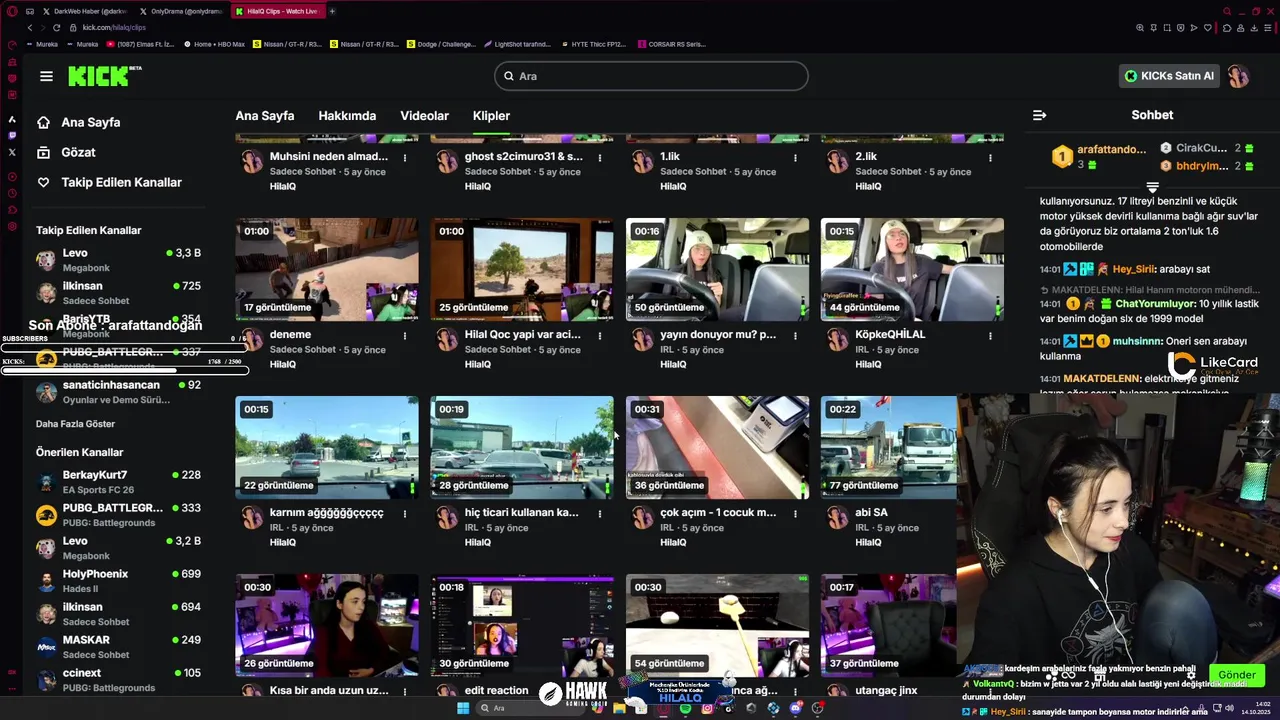The image size is (1280, 720).
Task: Open the LightShot bookmark
Action: pos(518,44)
